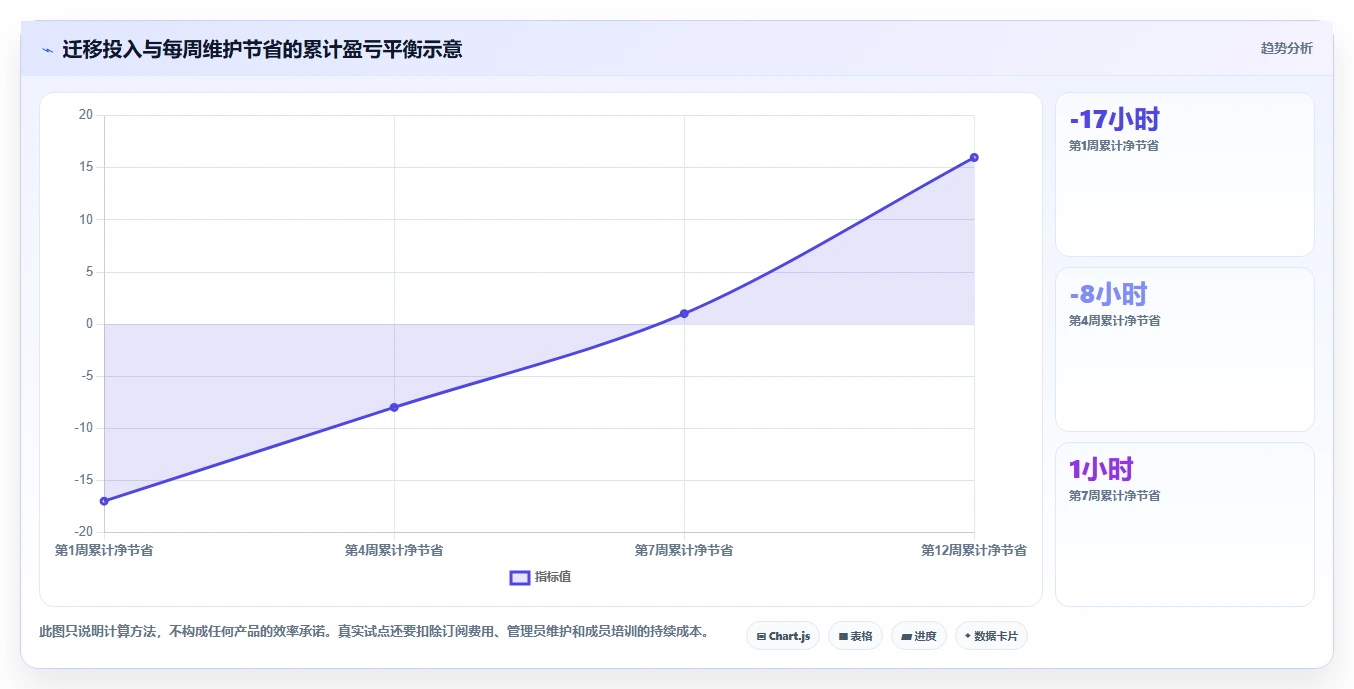Toggle the 指标值 legend entry
Viewport: 1354px width, 689px height.
540,577
